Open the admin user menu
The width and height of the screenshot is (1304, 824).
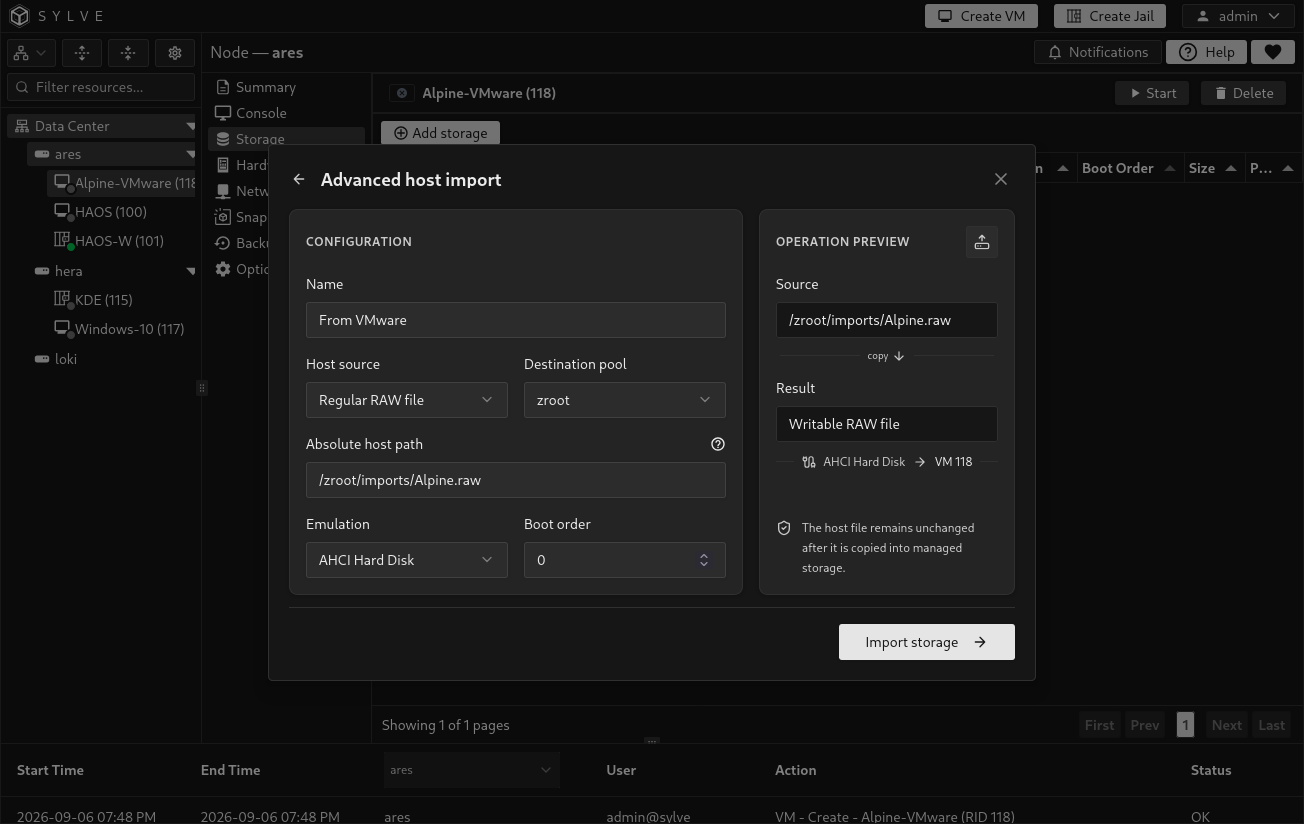(1238, 16)
